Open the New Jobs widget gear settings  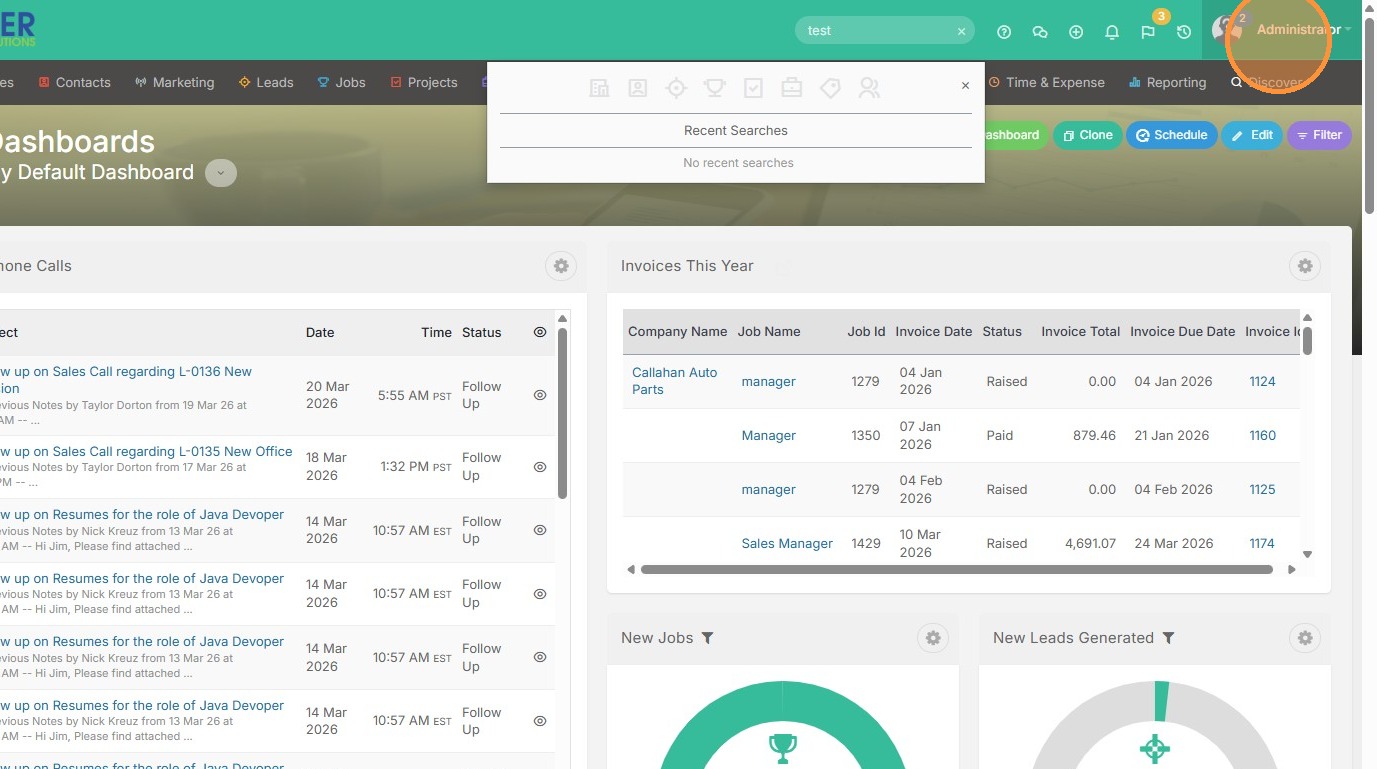coord(933,638)
